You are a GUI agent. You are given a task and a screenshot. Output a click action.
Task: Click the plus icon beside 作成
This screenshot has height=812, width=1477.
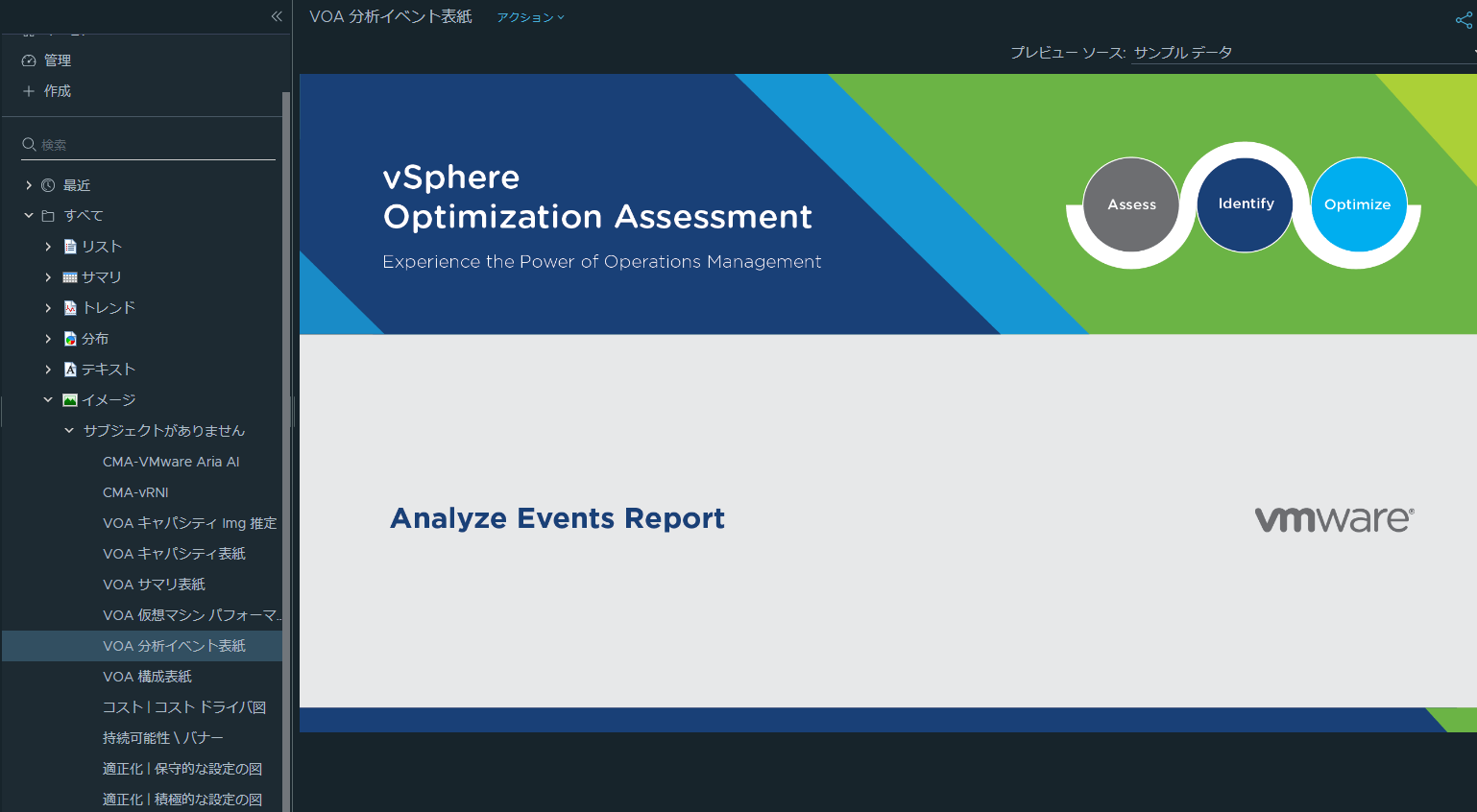(29, 91)
